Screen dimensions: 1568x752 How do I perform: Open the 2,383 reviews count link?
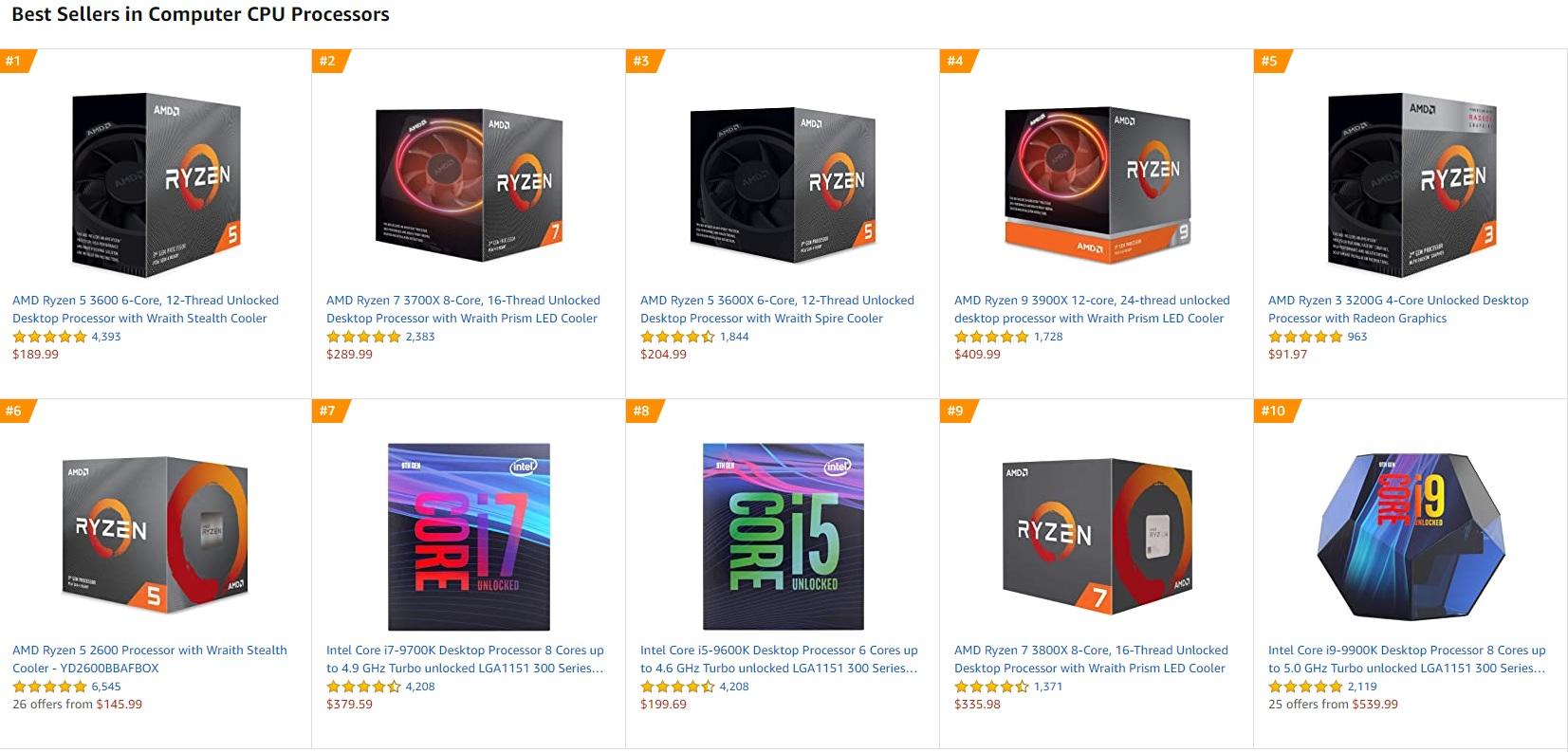420,337
